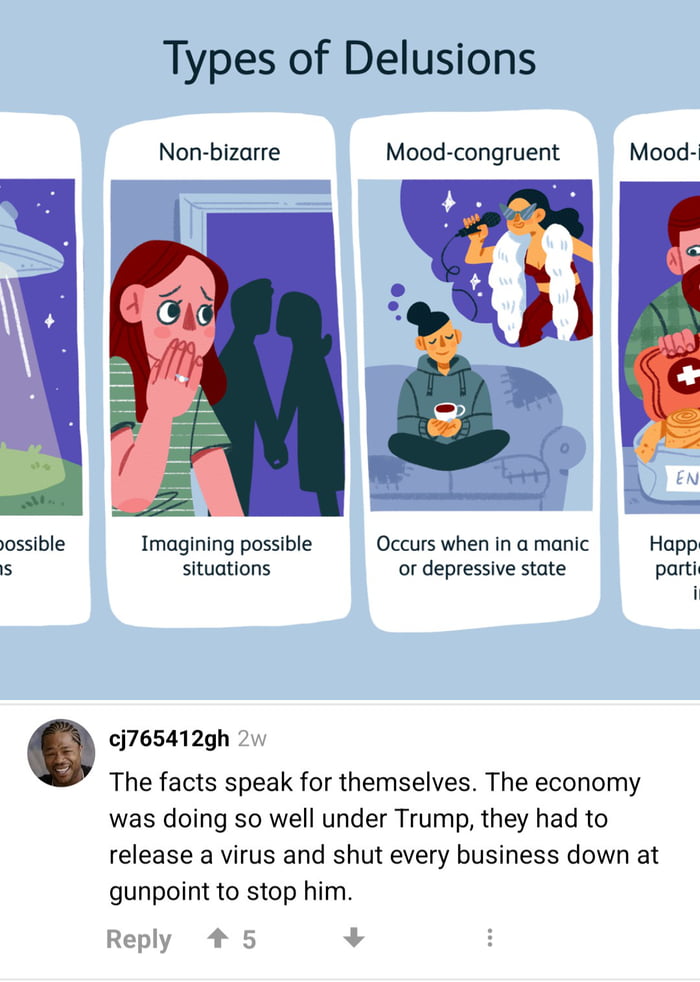Click the Non-bizarre card title
700x982 pixels.
click(x=219, y=152)
